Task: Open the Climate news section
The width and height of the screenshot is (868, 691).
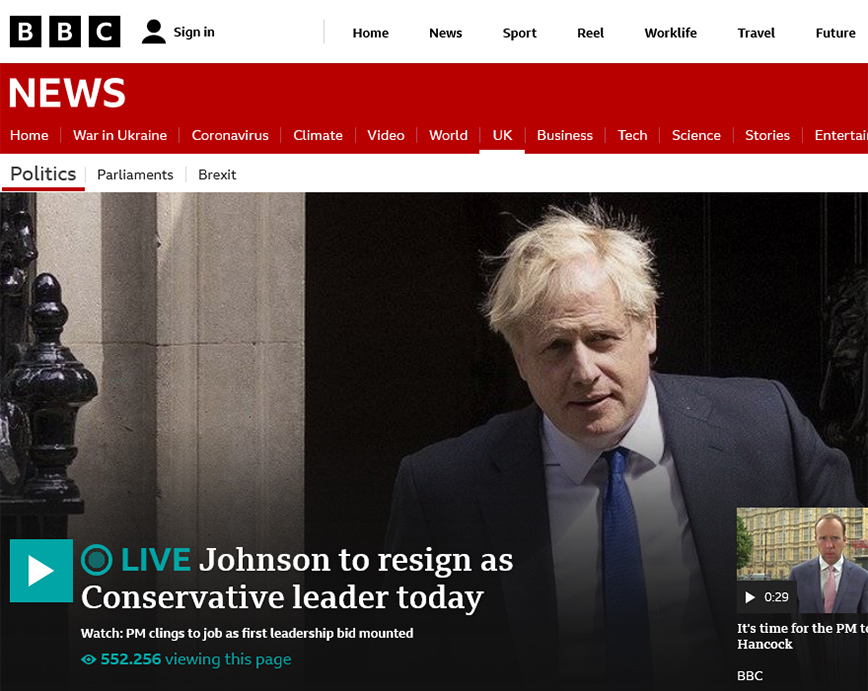Action: point(318,135)
